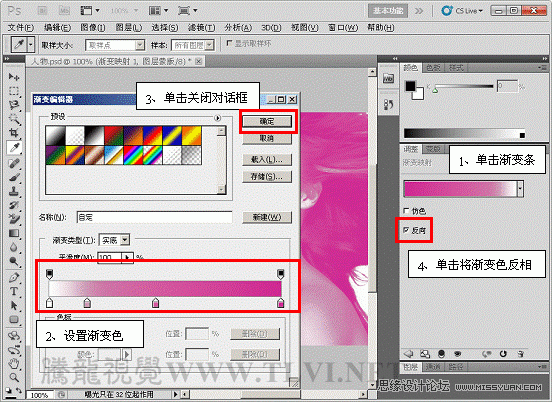
Task: Open the 图像(I) menu
Action: point(93,27)
